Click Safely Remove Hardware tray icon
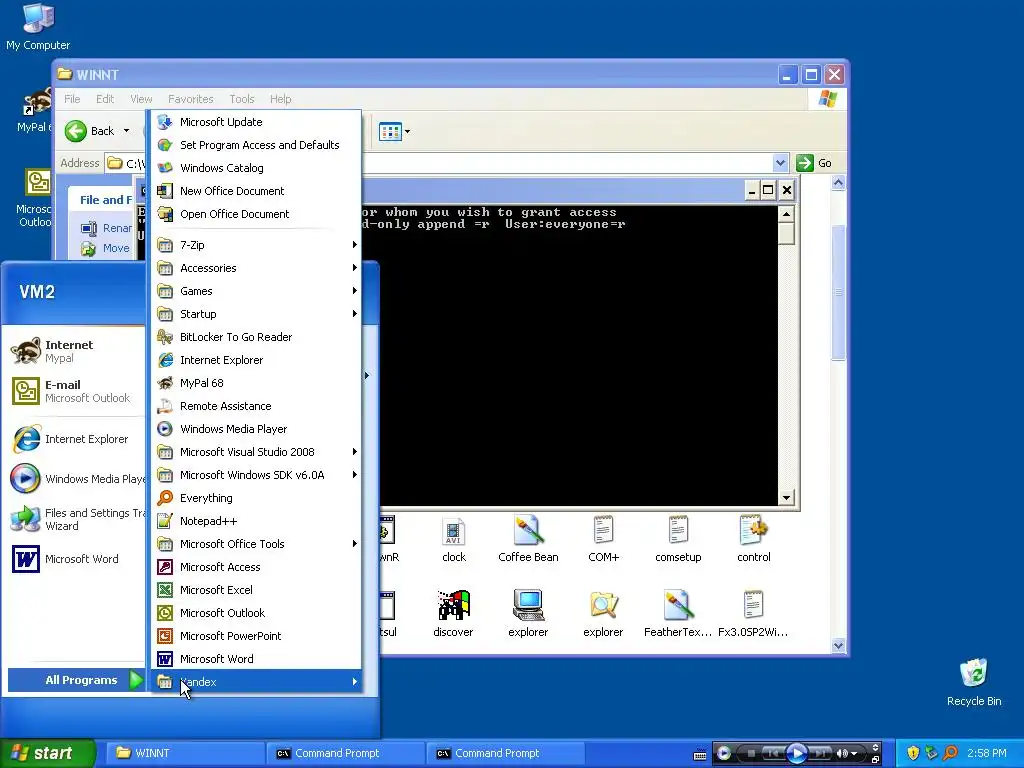The height and width of the screenshot is (768, 1024). click(x=932, y=753)
